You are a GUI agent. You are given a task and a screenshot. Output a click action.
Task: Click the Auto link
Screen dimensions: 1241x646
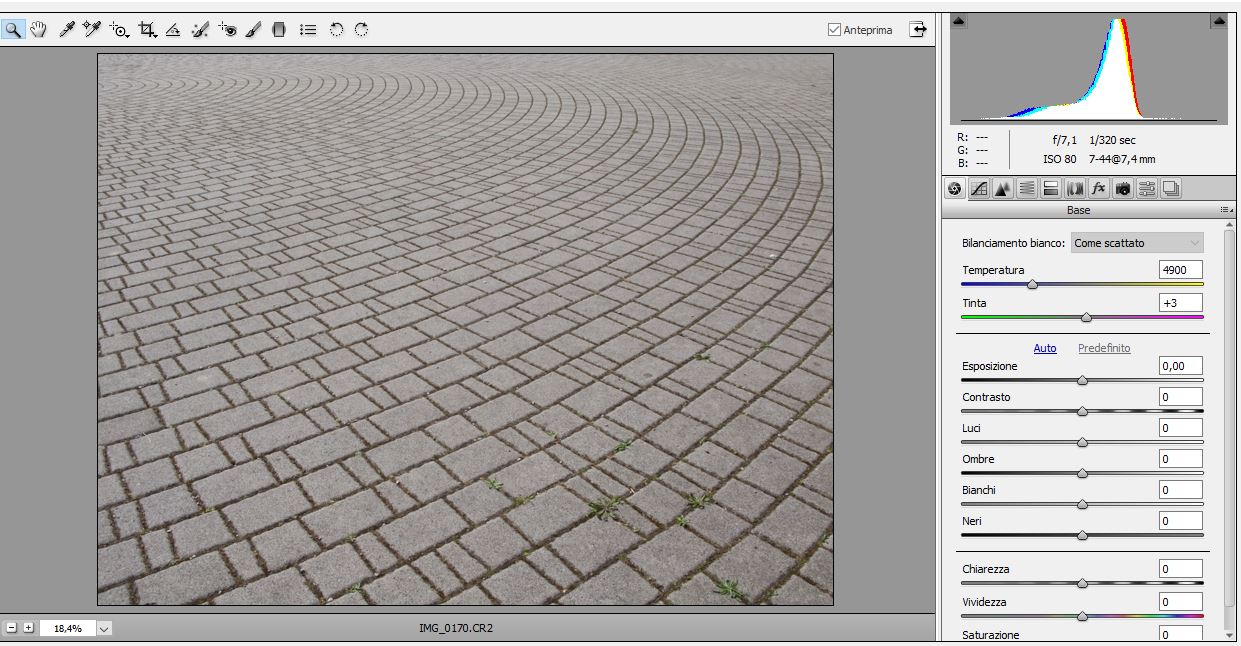click(1044, 348)
